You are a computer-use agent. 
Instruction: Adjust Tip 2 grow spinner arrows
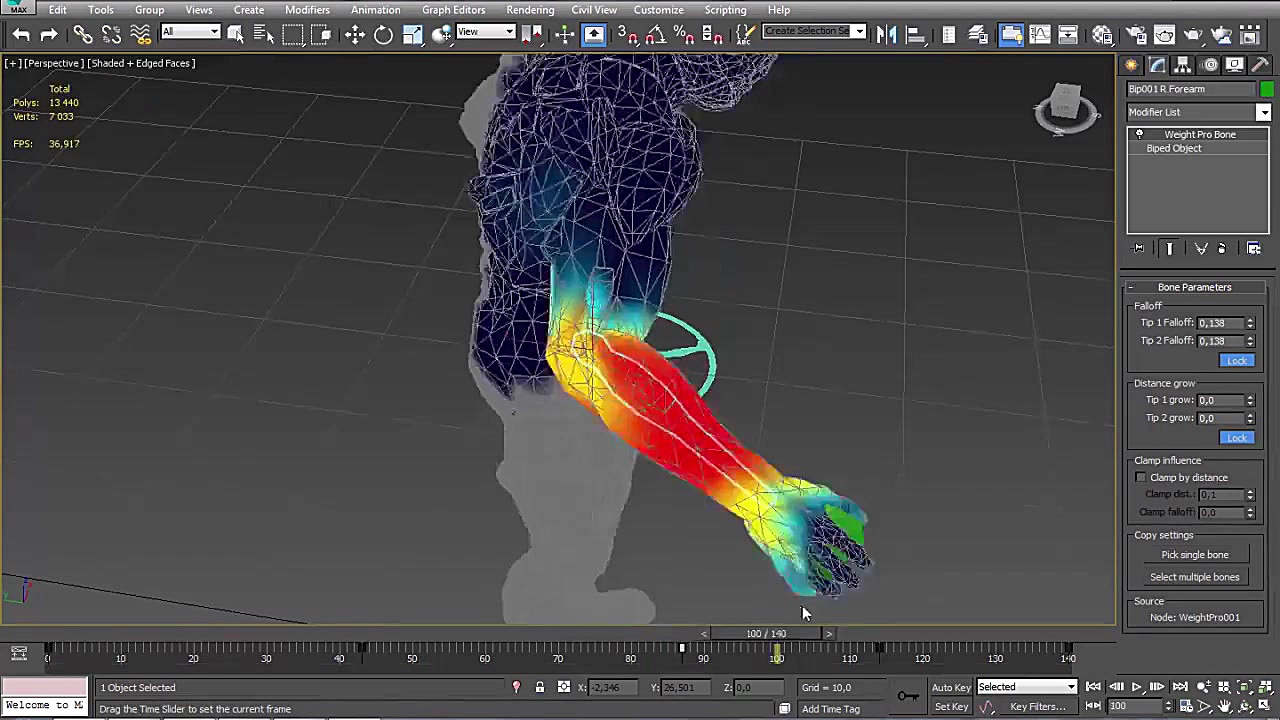click(x=1250, y=418)
